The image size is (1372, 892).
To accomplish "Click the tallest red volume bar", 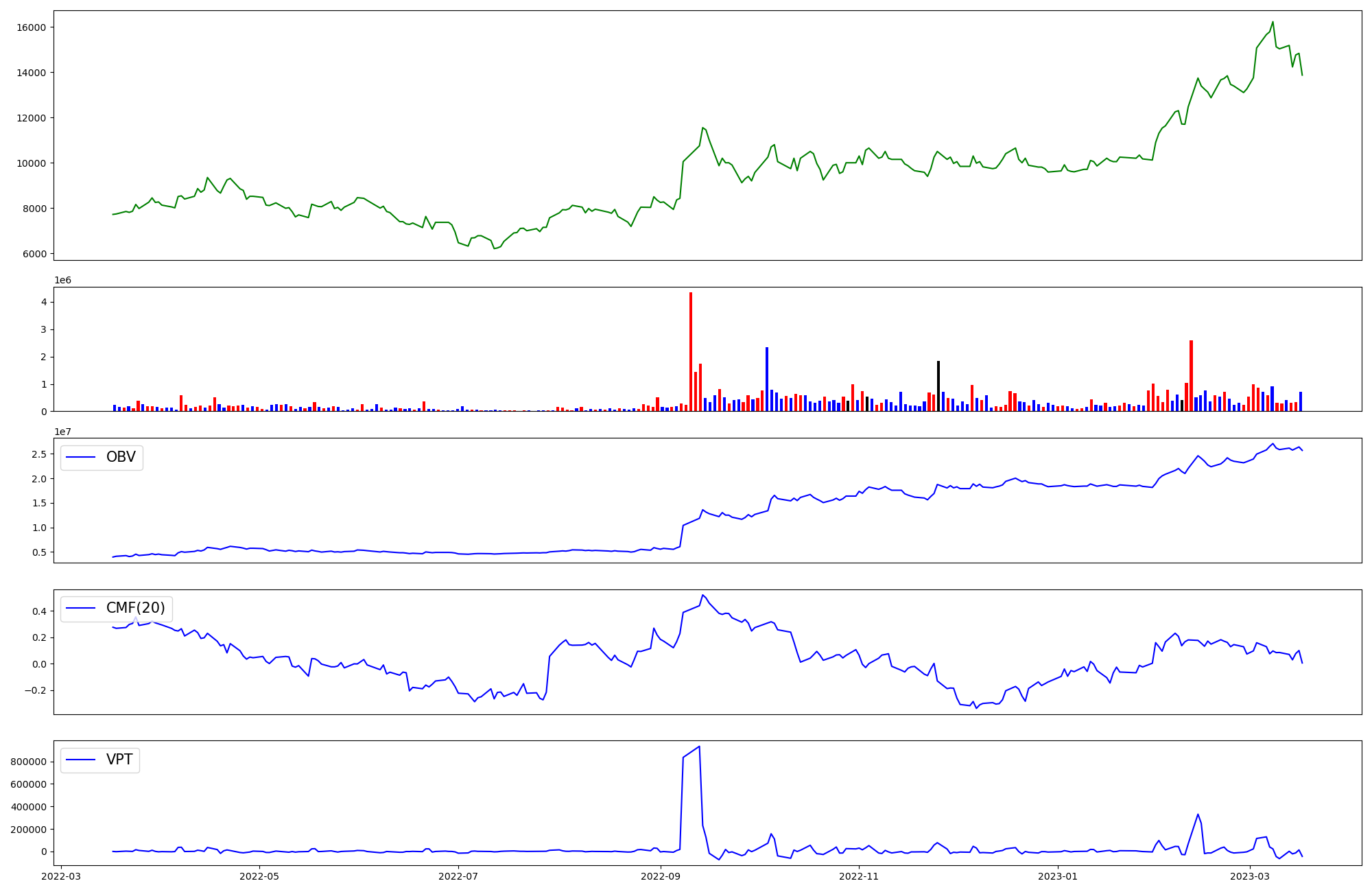I will [x=691, y=350].
